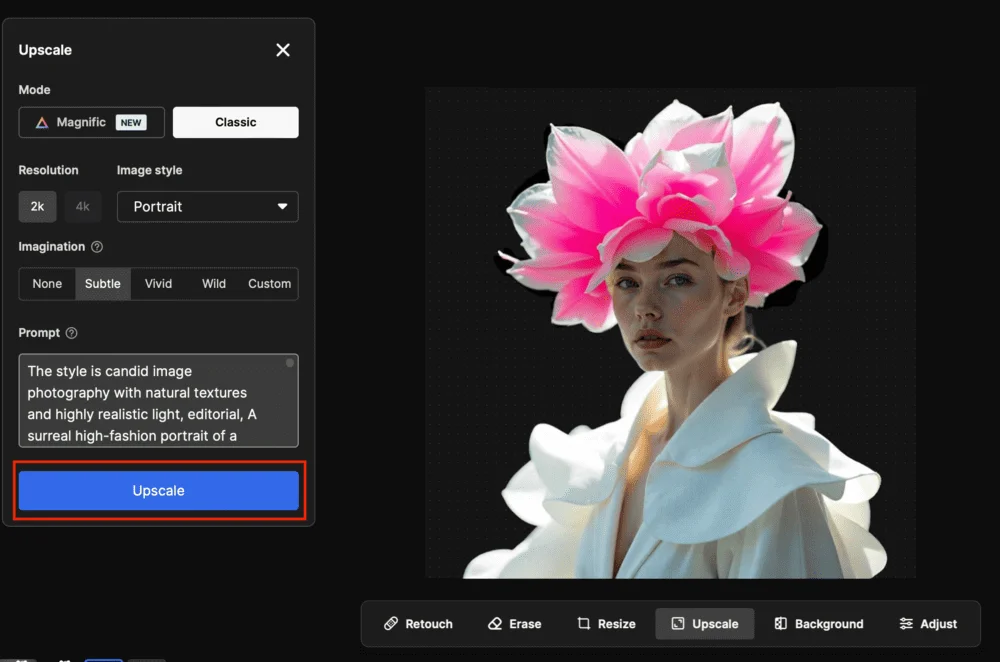Click inside the Prompt text area
Image resolution: width=1000 pixels, height=662 pixels.
coord(150,400)
